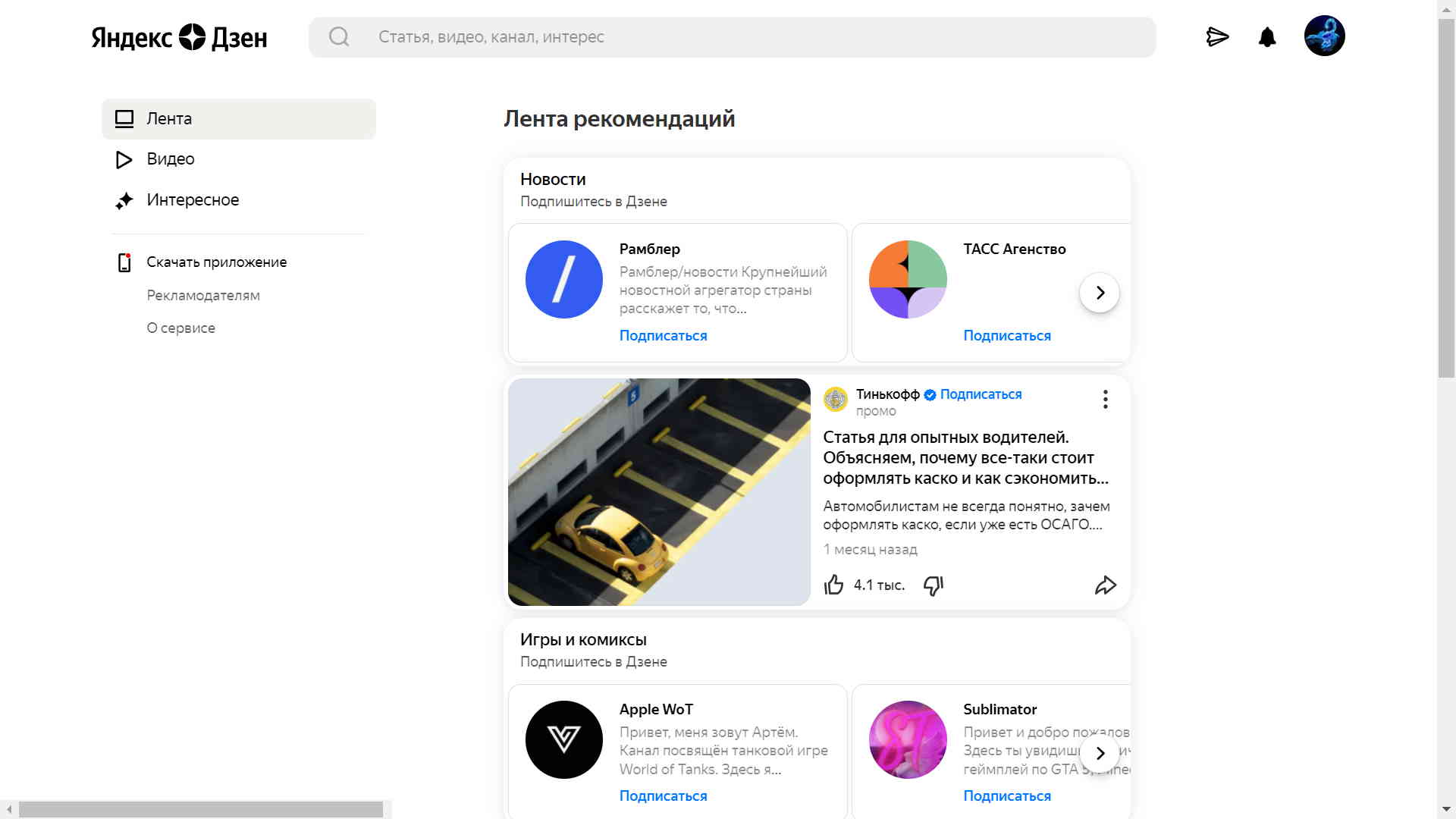
Task: Open the three-dot menu on Тинькофф article
Action: tap(1106, 400)
